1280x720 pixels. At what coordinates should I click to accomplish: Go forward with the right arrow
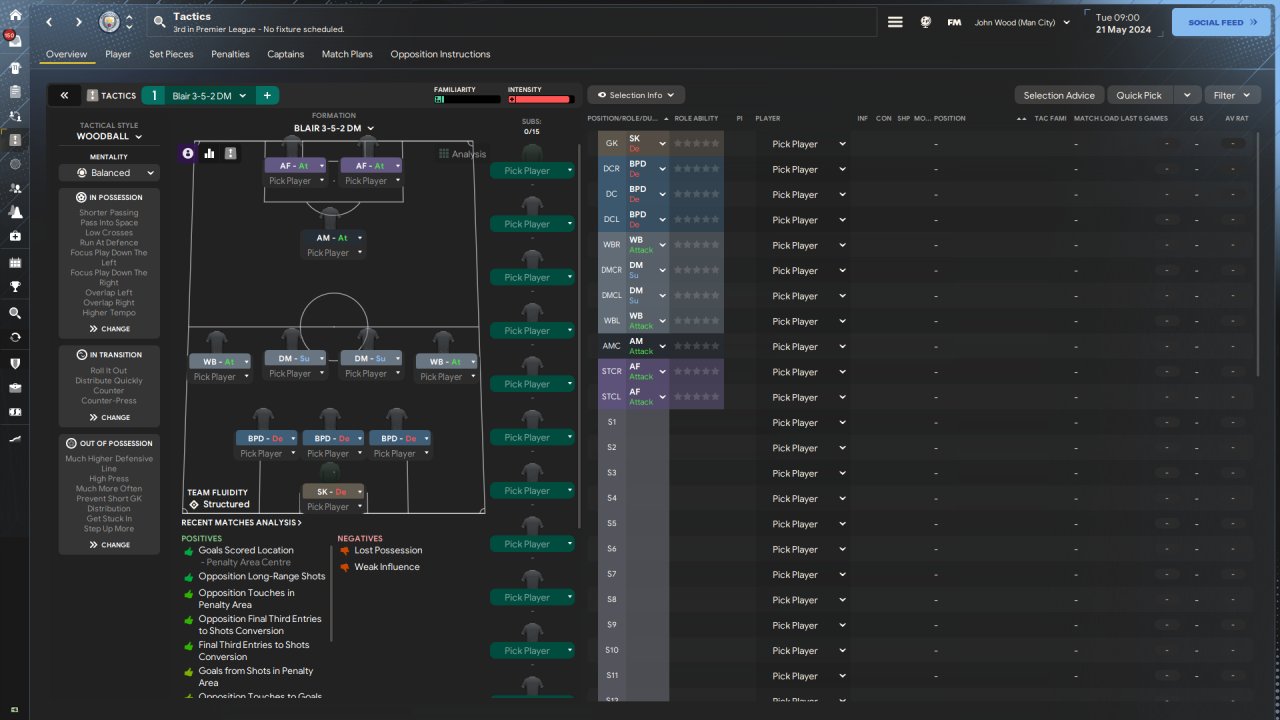pos(78,21)
